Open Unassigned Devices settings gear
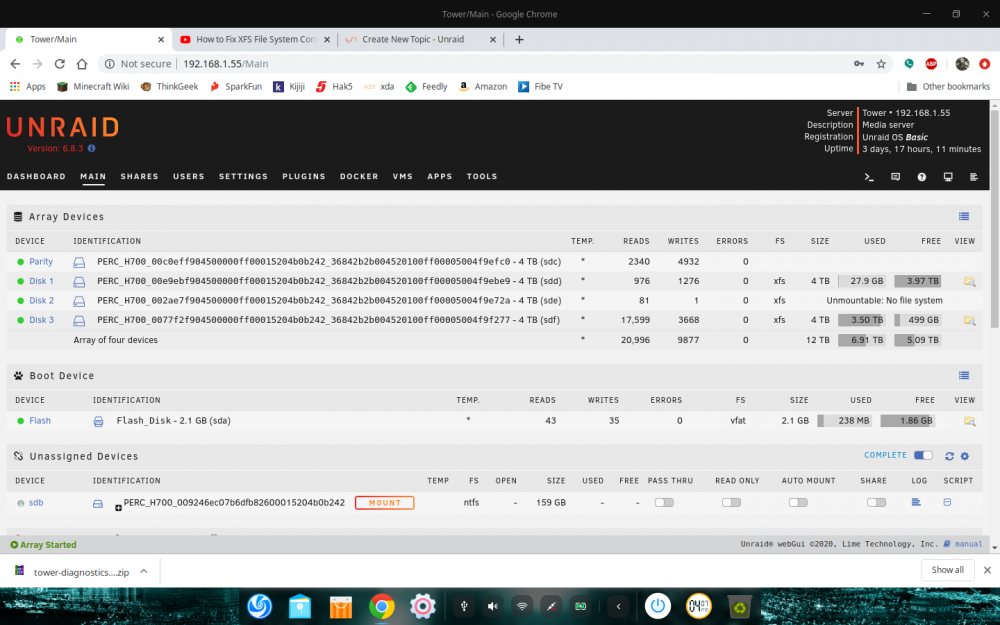The image size is (1000, 625). coord(964,456)
